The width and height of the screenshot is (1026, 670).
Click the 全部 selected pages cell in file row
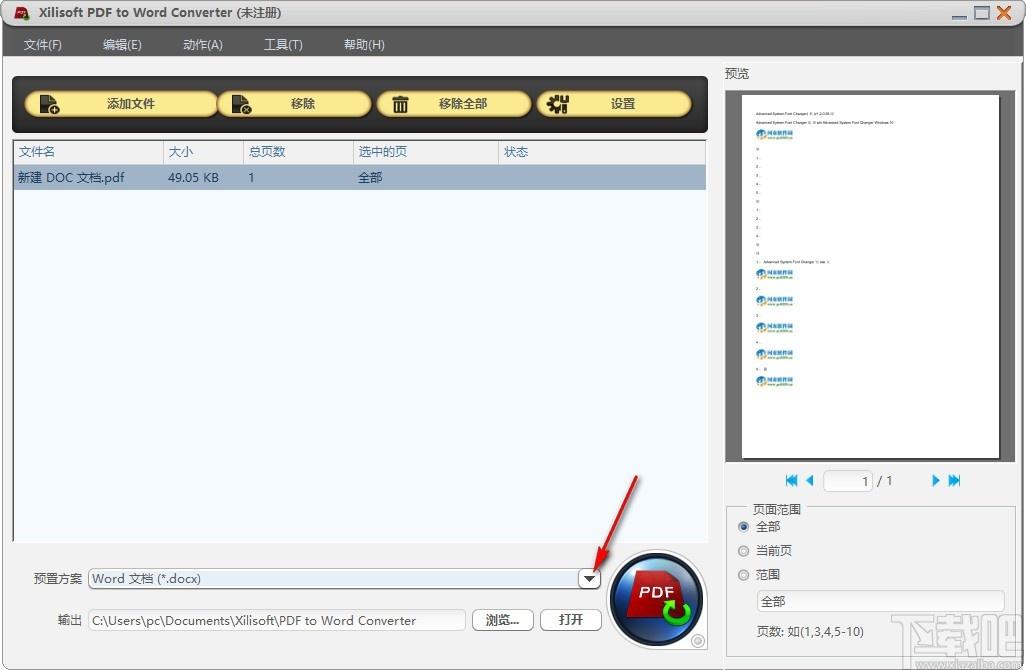[370, 177]
